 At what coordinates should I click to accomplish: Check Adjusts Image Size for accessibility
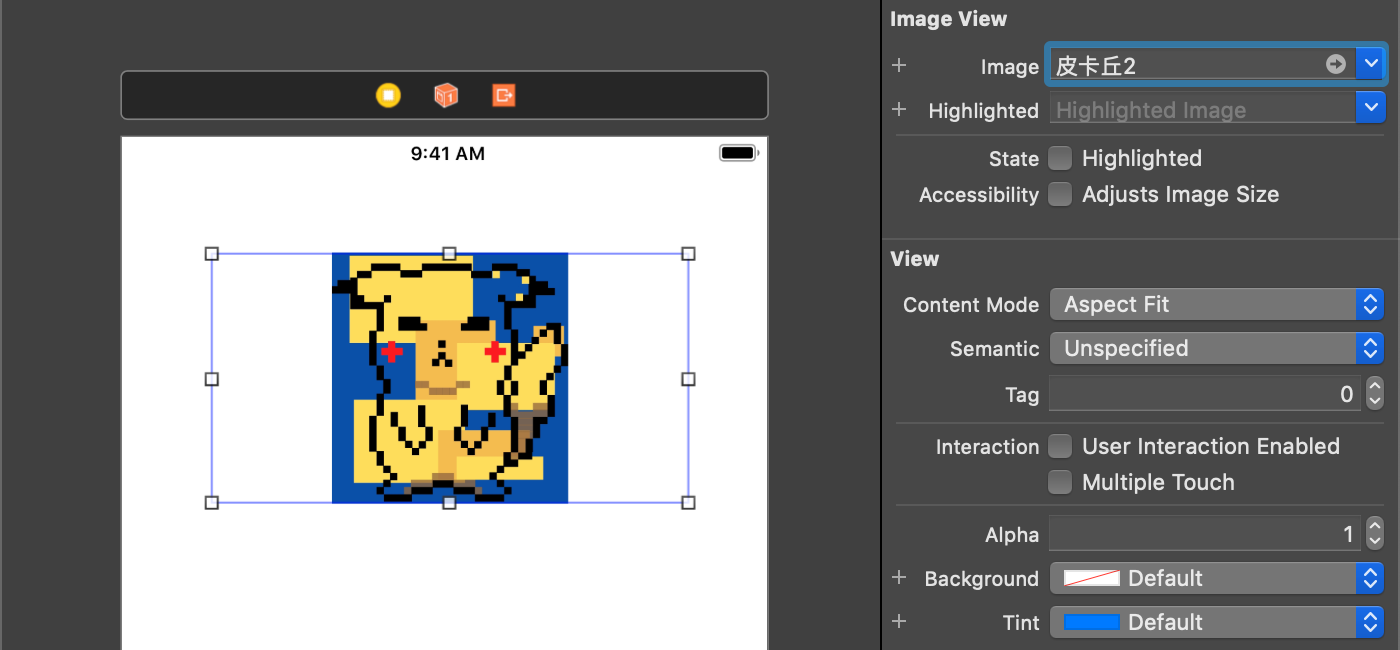pyautogui.click(x=1060, y=194)
